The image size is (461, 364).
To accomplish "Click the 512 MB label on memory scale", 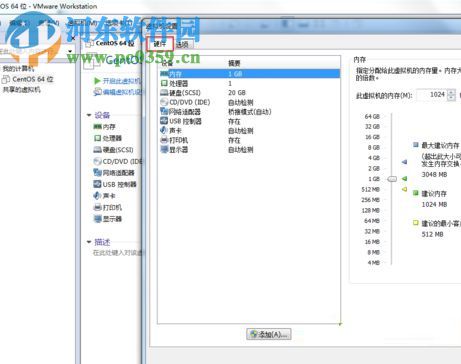I will click(371, 189).
